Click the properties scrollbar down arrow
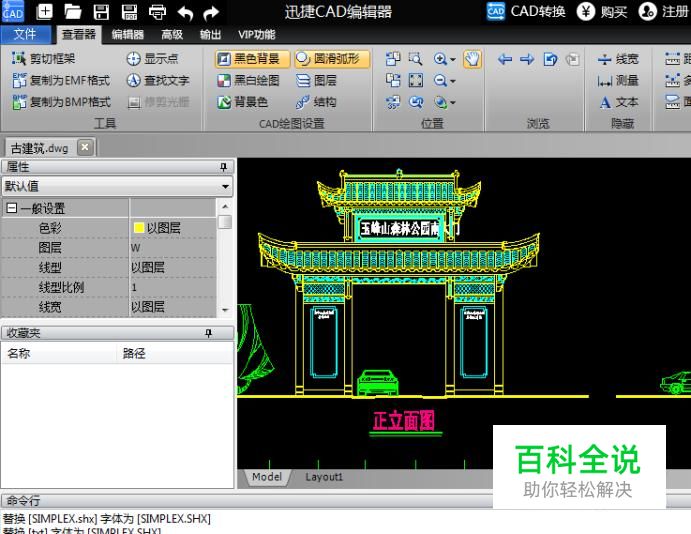The image size is (691, 534). coord(225,310)
